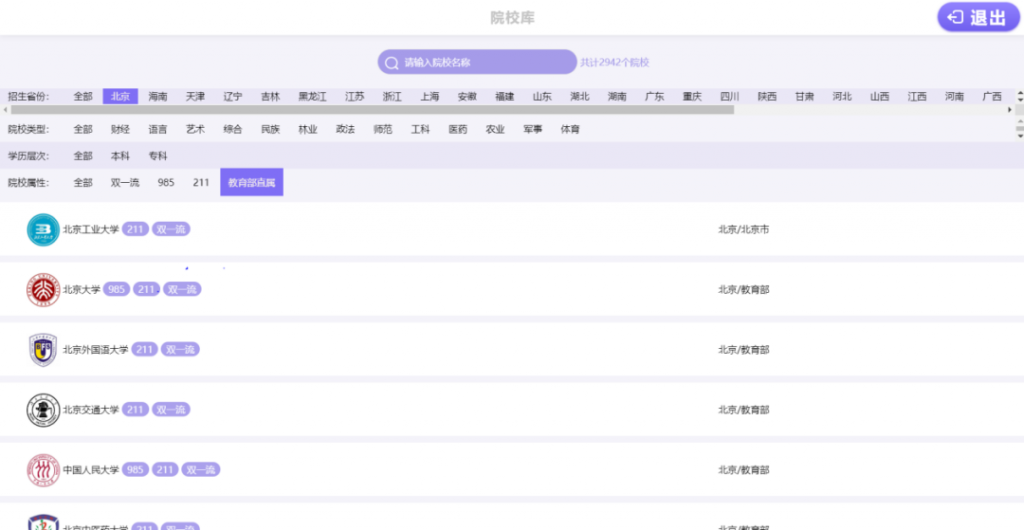The width and height of the screenshot is (1024, 530).
Task: Open the Renmin University of China emblem
Action: [43, 470]
